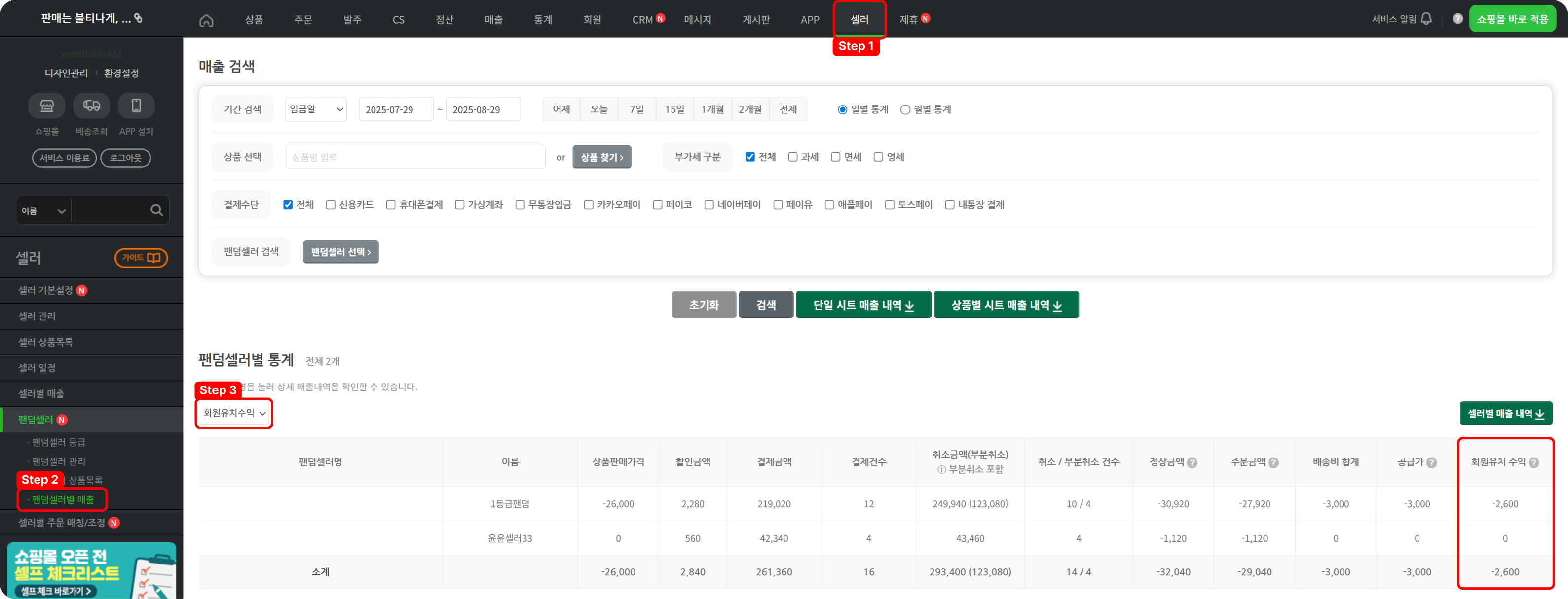
Task: Set the period to 오늘
Action: coord(599,109)
